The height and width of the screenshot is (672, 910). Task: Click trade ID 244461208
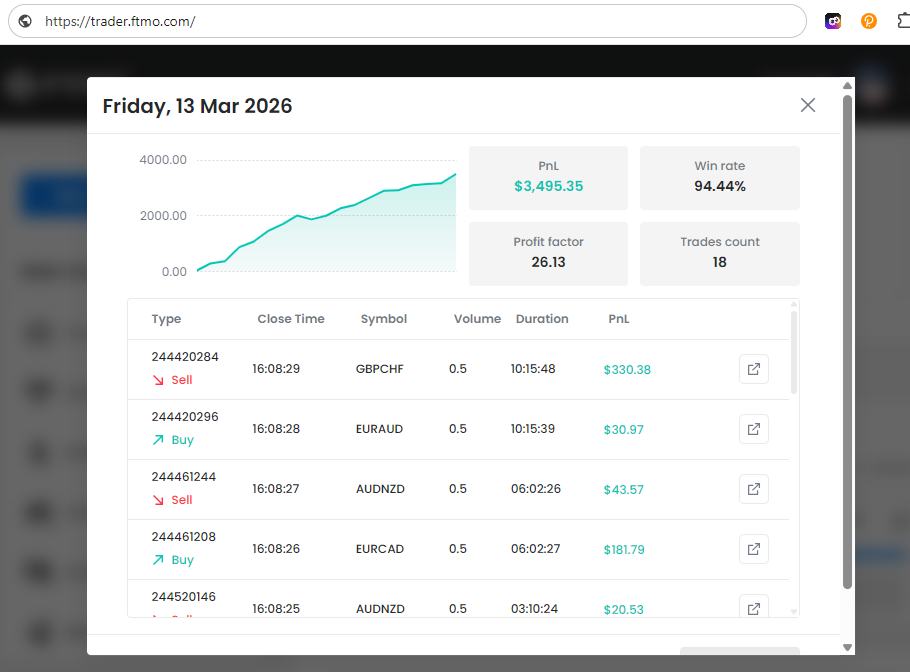183,537
